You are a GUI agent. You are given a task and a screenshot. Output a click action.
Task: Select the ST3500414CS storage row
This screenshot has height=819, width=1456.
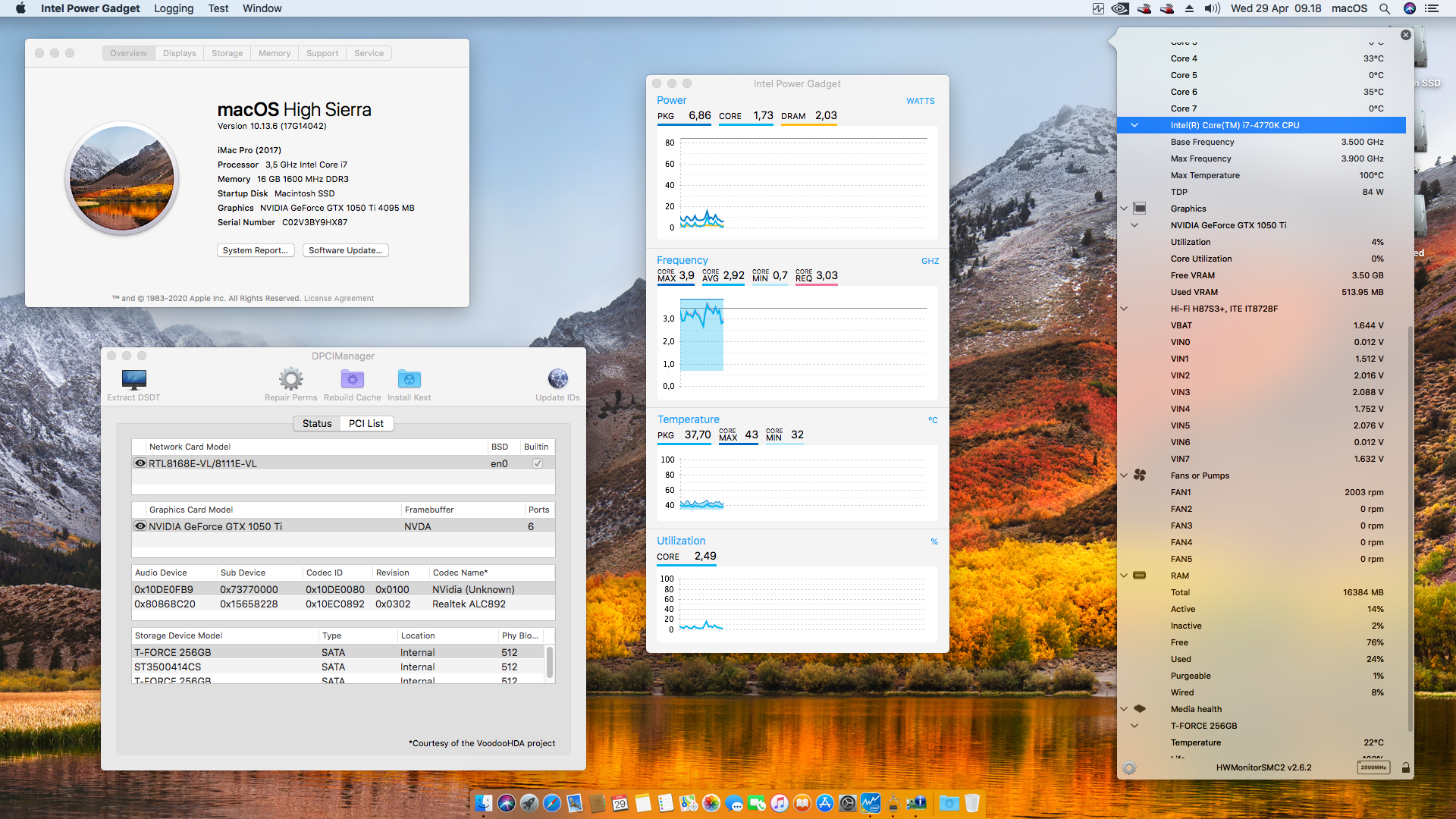338,667
